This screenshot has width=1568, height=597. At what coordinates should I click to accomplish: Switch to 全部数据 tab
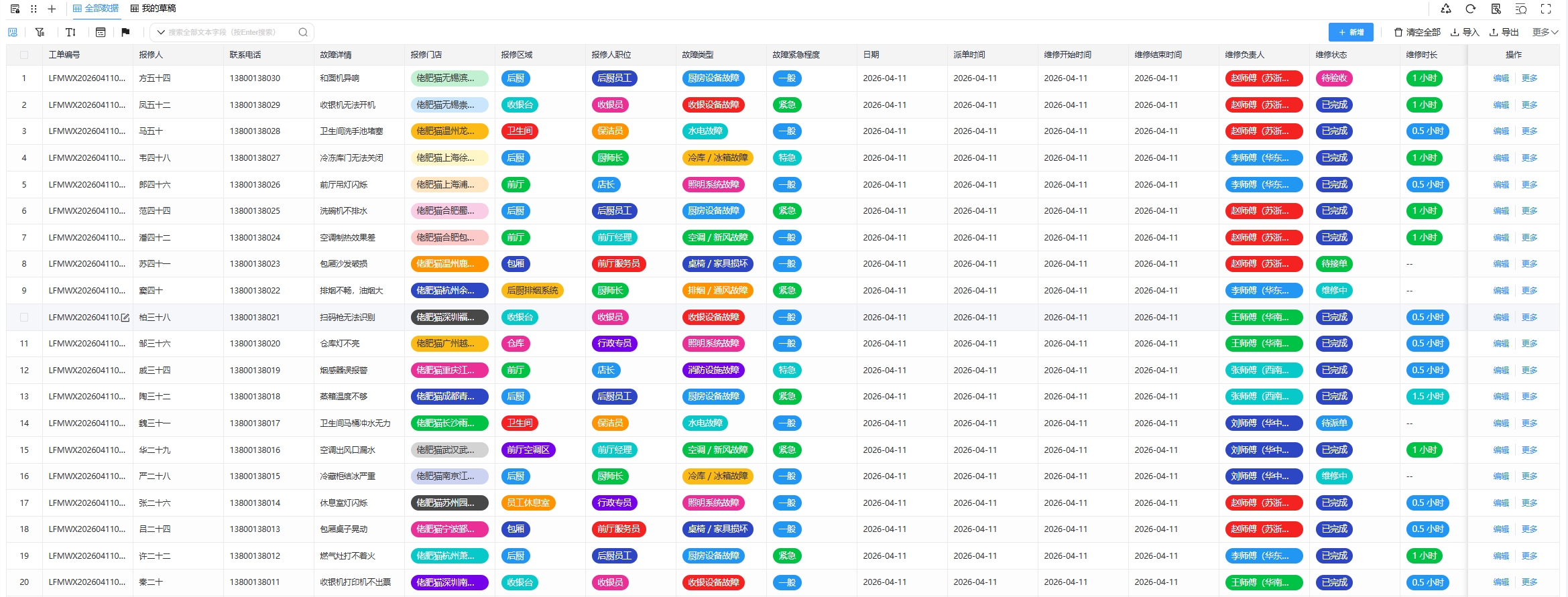click(96, 9)
